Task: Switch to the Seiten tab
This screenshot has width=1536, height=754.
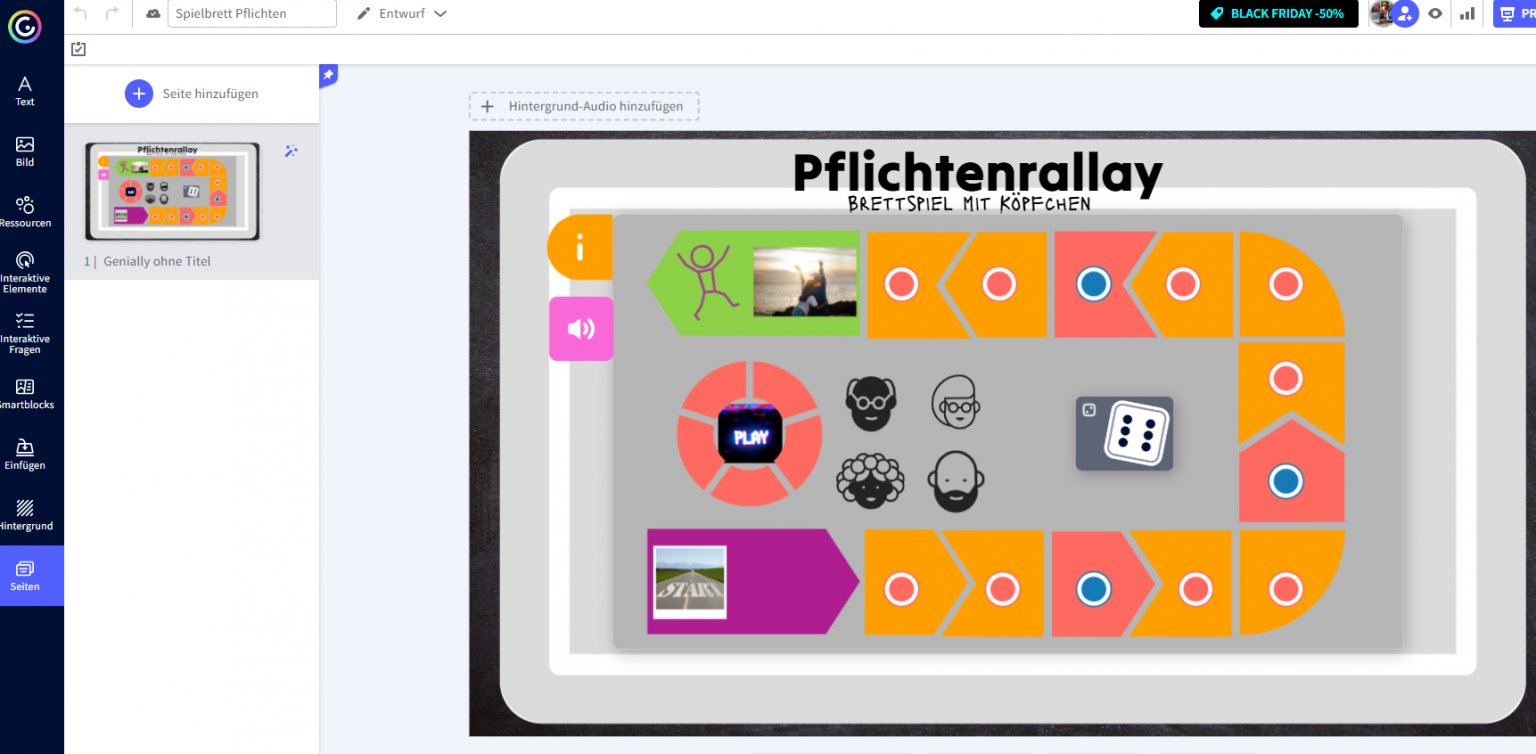Action: (x=24, y=575)
